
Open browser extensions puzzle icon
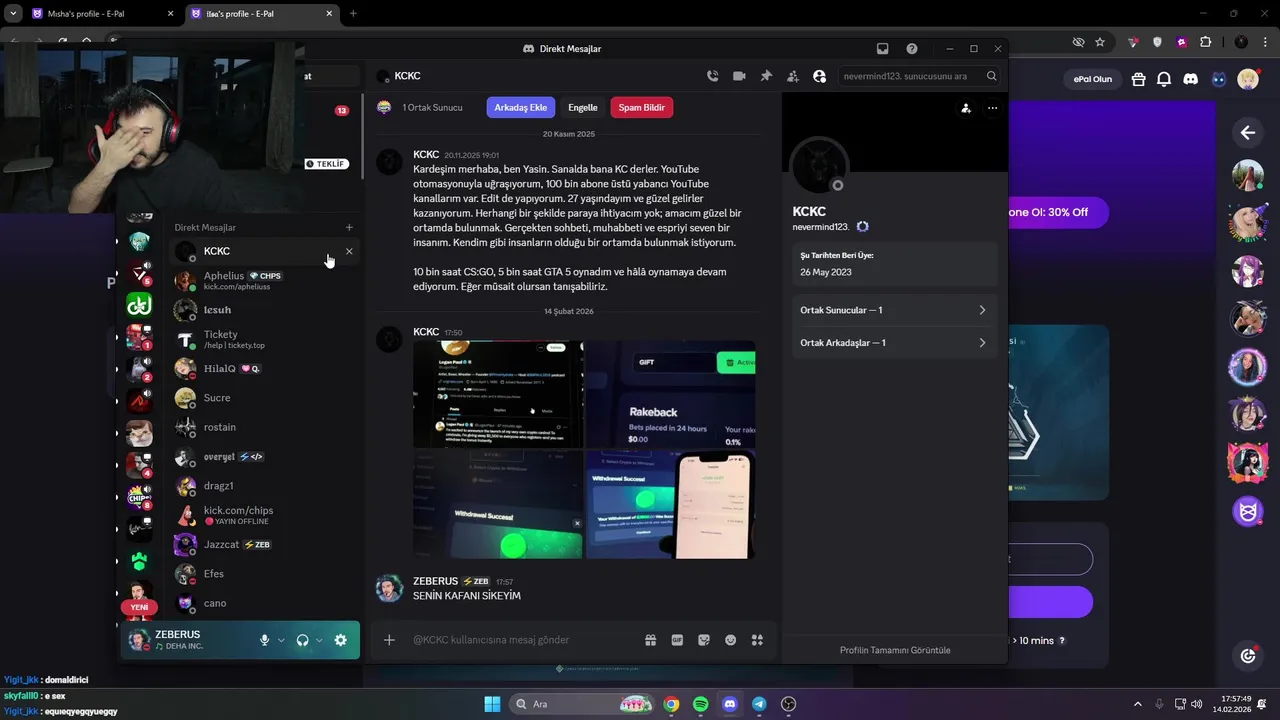(1205, 42)
